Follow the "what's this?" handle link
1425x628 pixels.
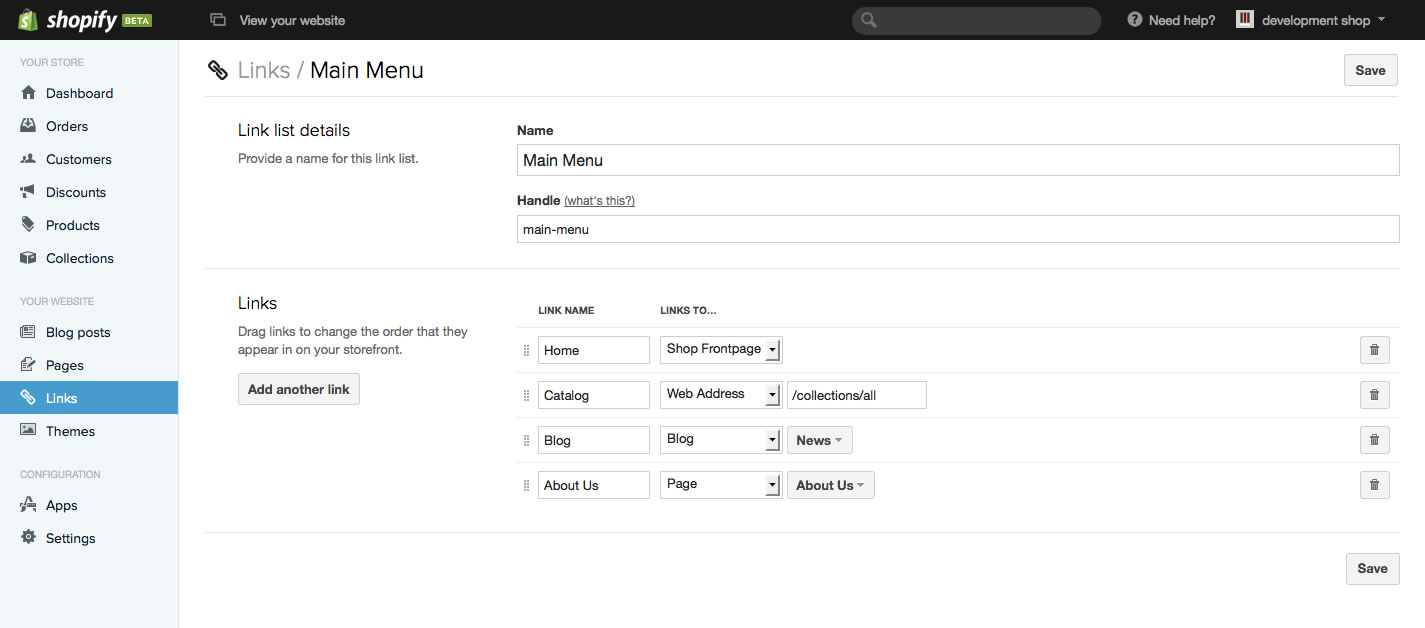[599, 201]
